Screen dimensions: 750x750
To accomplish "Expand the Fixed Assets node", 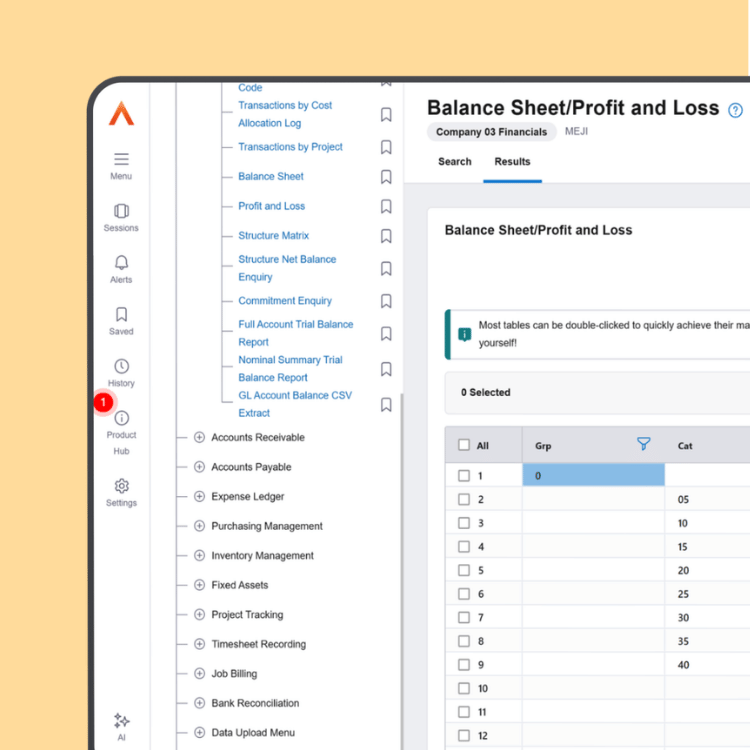I will click(x=199, y=585).
